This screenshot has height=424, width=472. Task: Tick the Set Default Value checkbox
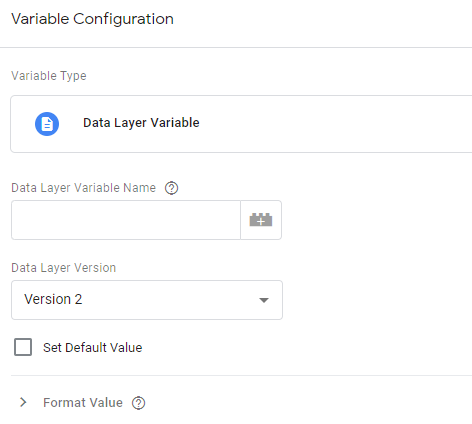pos(23,347)
